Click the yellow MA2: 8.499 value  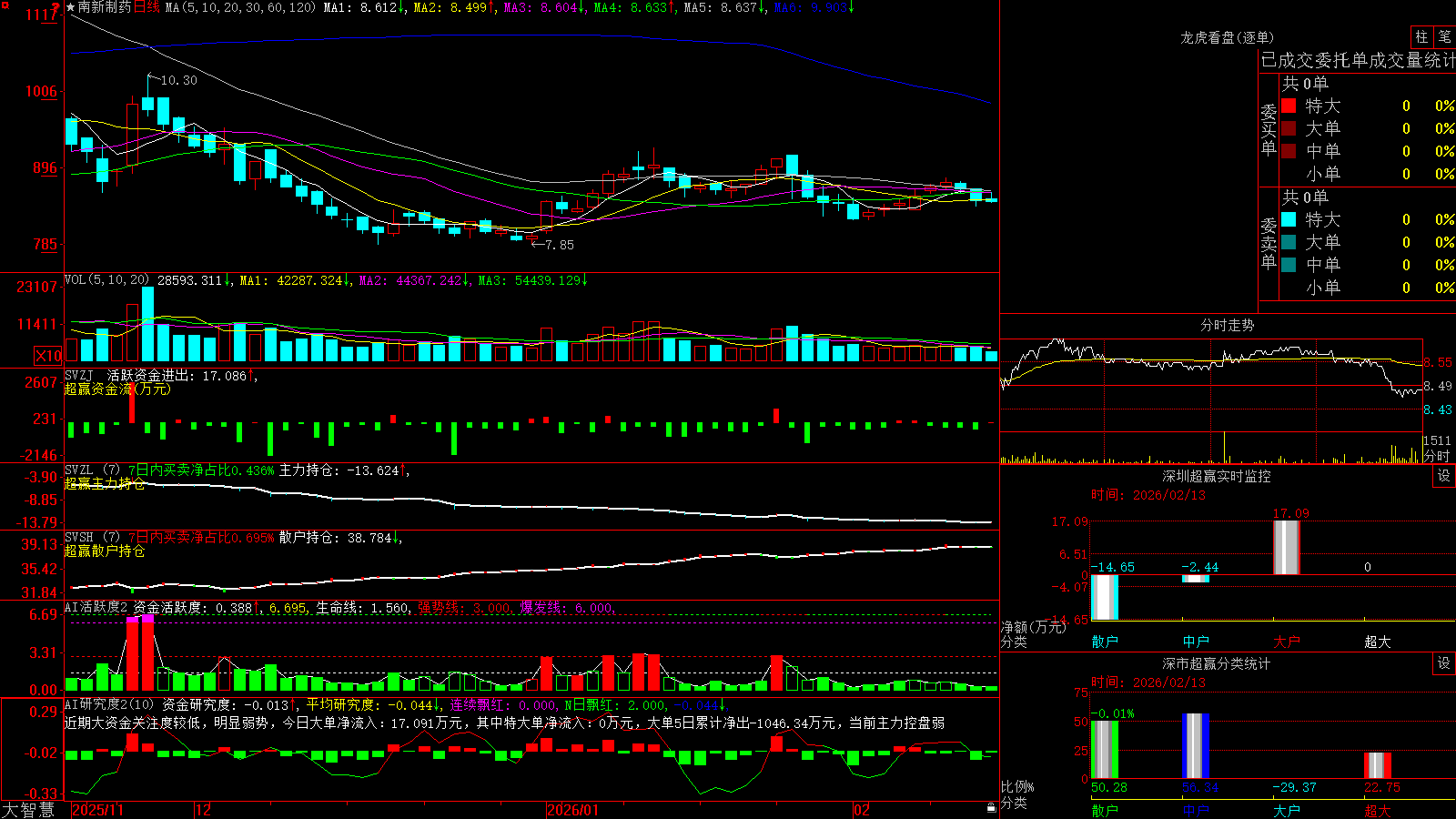point(454,7)
